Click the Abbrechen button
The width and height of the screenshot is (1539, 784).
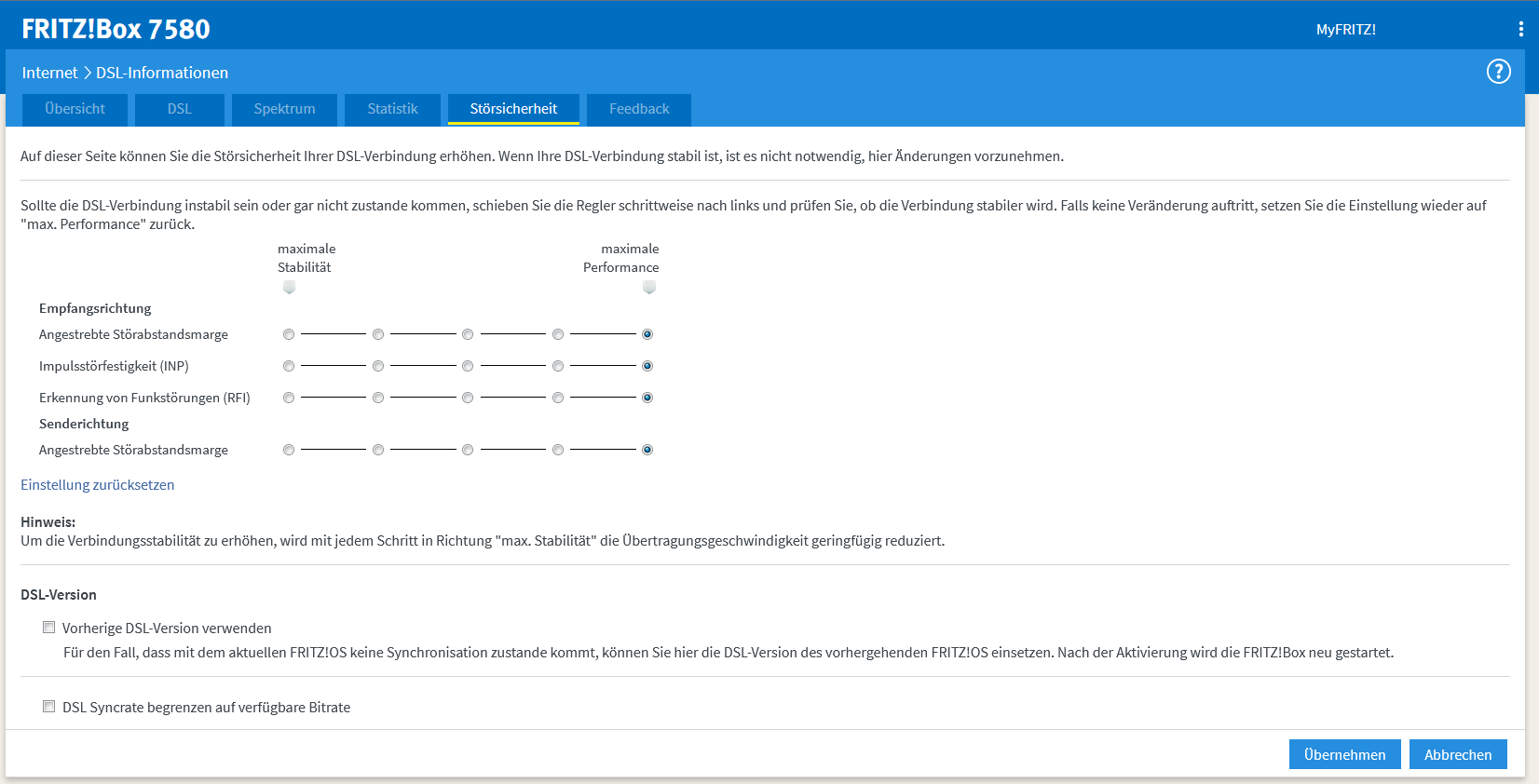[x=1458, y=754]
